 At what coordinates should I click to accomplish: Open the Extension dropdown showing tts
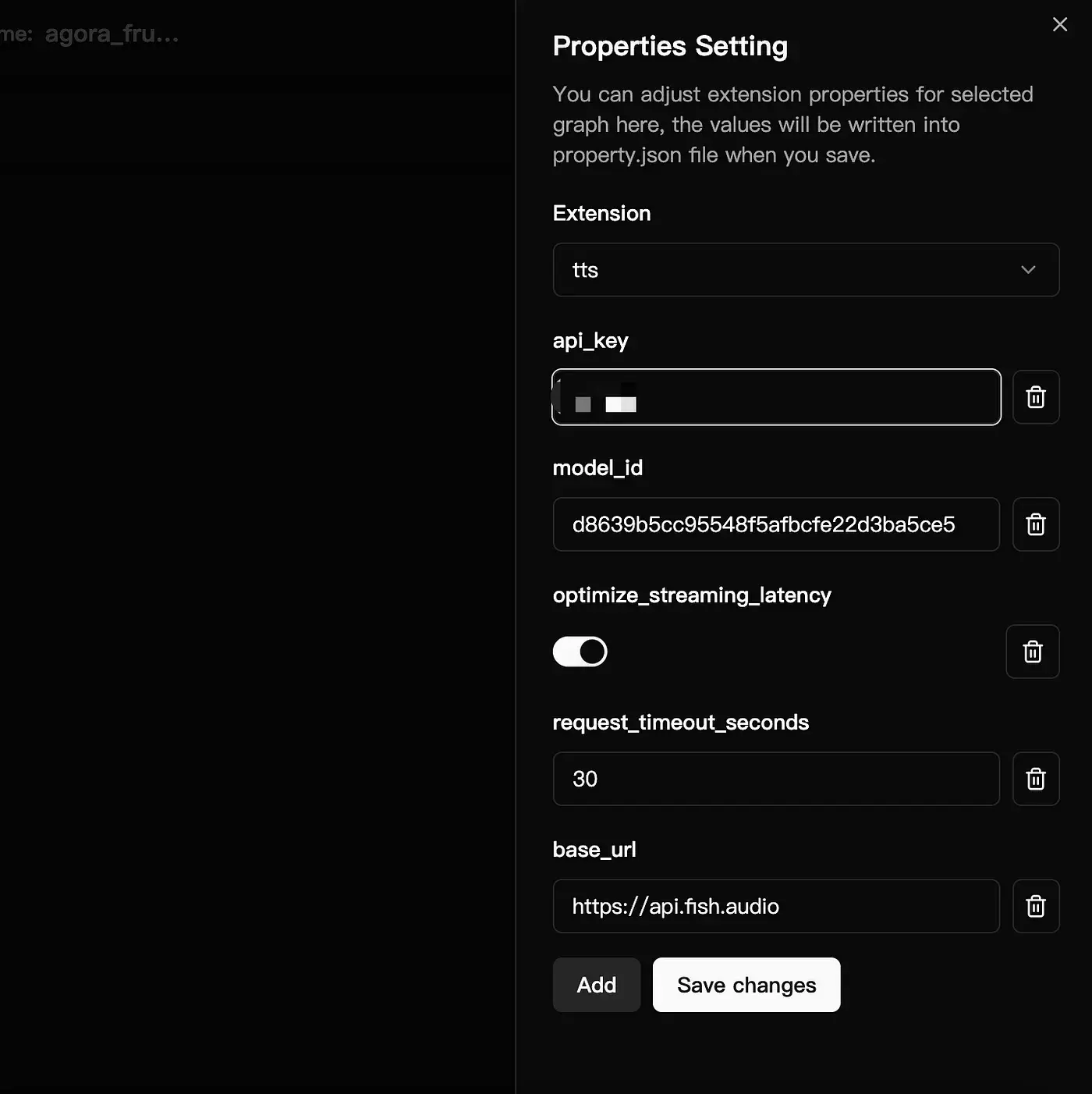[805, 270]
